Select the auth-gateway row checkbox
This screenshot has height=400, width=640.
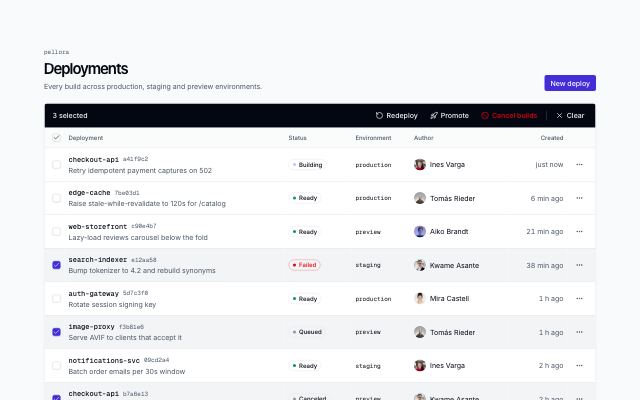click(56, 298)
